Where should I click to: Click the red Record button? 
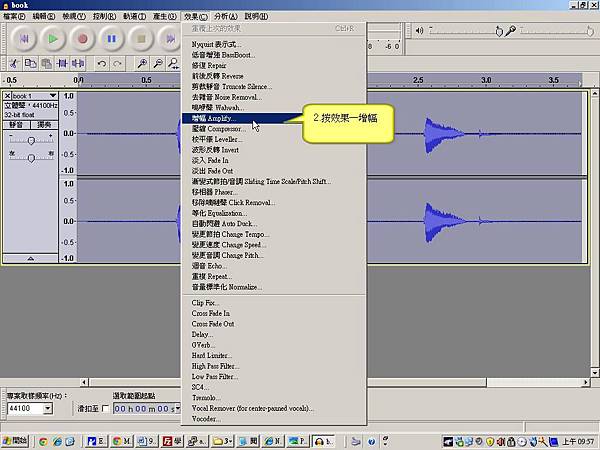click(82, 39)
